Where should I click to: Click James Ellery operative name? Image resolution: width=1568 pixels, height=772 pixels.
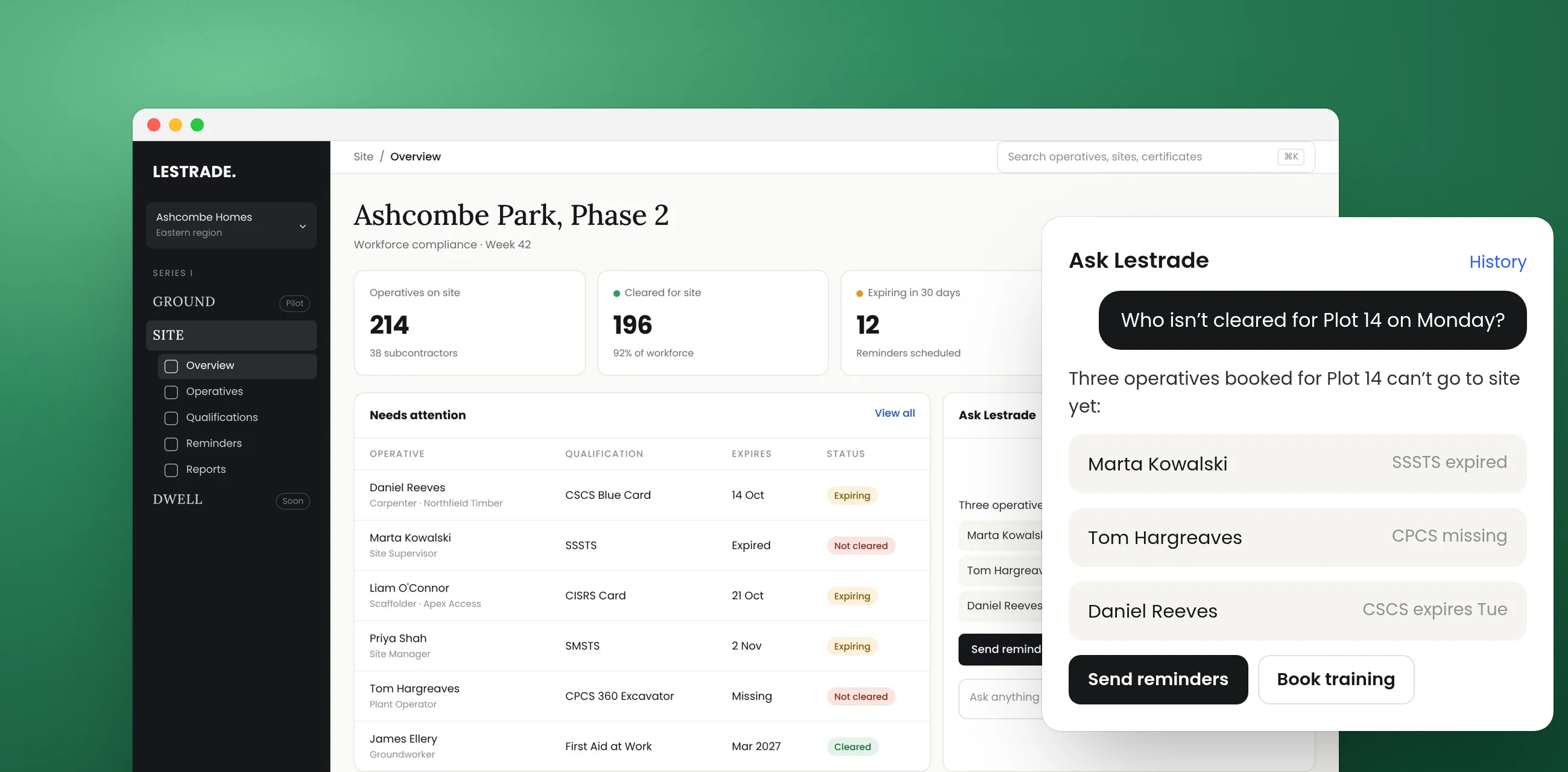(403, 738)
